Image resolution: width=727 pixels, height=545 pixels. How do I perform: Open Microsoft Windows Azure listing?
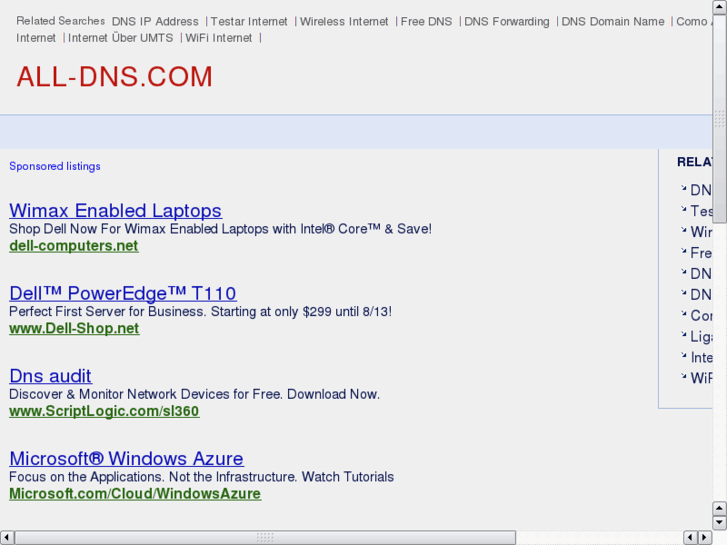pos(127,458)
